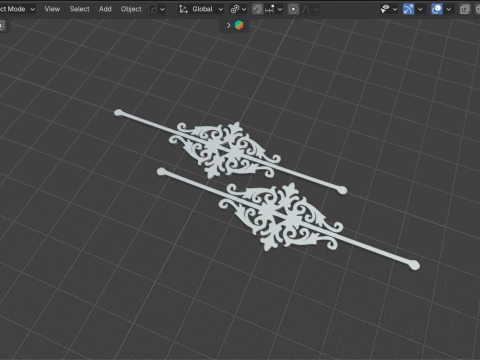The width and height of the screenshot is (480, 360).
Task: Expand the pivot point dropdown arrow
Action: tap(244, 9)
